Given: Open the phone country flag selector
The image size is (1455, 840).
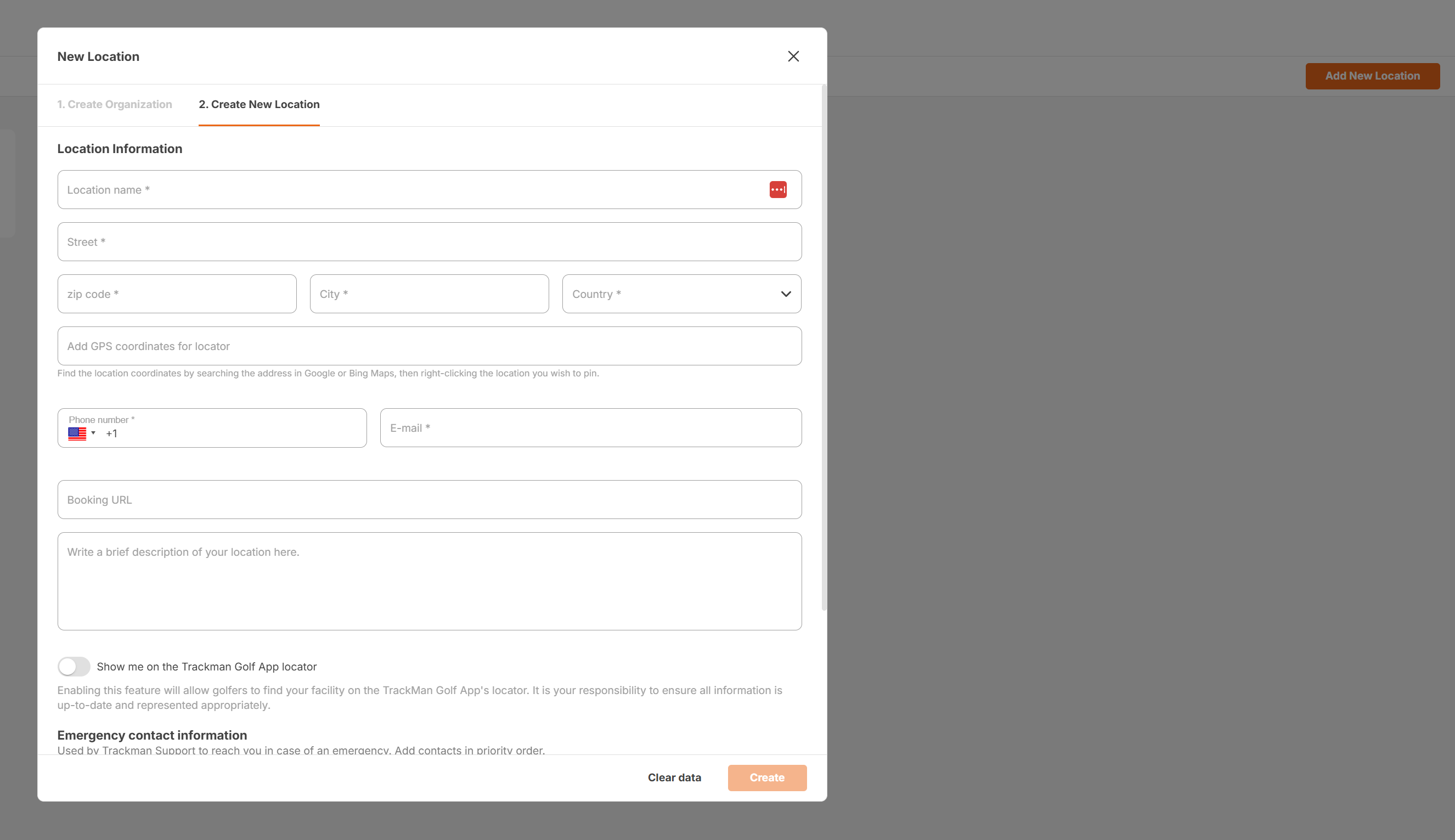Looking at the screenshot, I should click(81, 433).
